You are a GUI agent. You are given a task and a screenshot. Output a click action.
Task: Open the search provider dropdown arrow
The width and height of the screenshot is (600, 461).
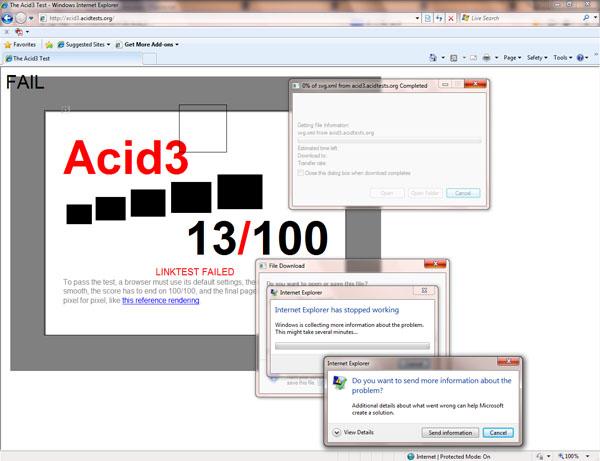[x=595, y=18]
